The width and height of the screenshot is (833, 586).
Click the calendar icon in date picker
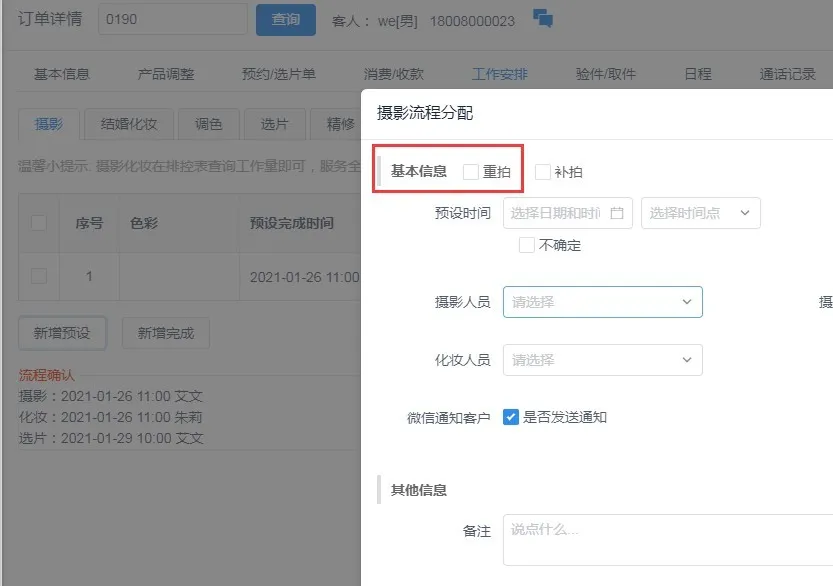617,213
